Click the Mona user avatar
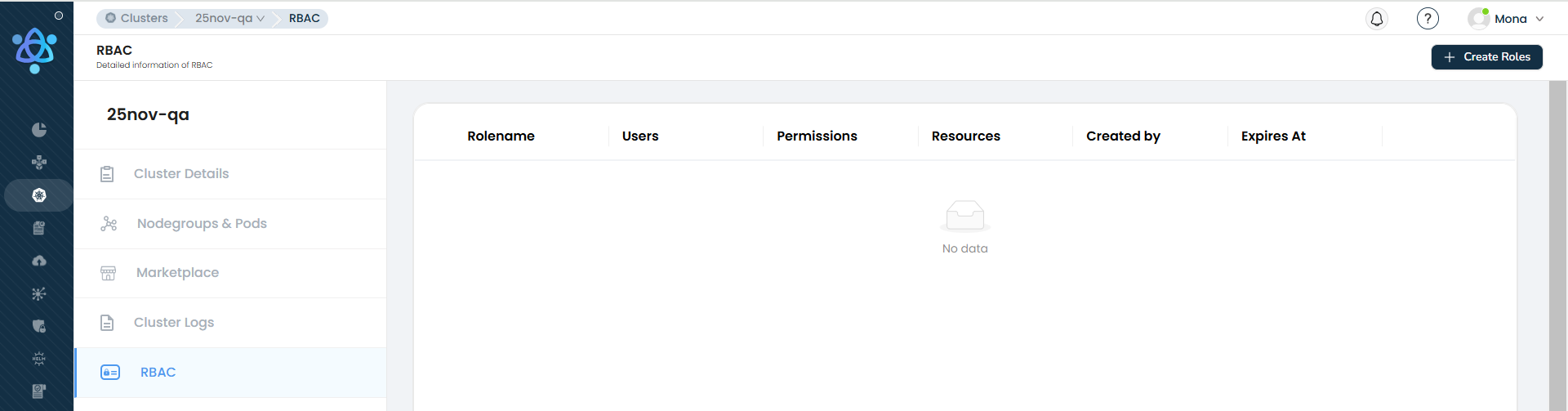Screen dimensions: 1568x411 coord(1478,19)
